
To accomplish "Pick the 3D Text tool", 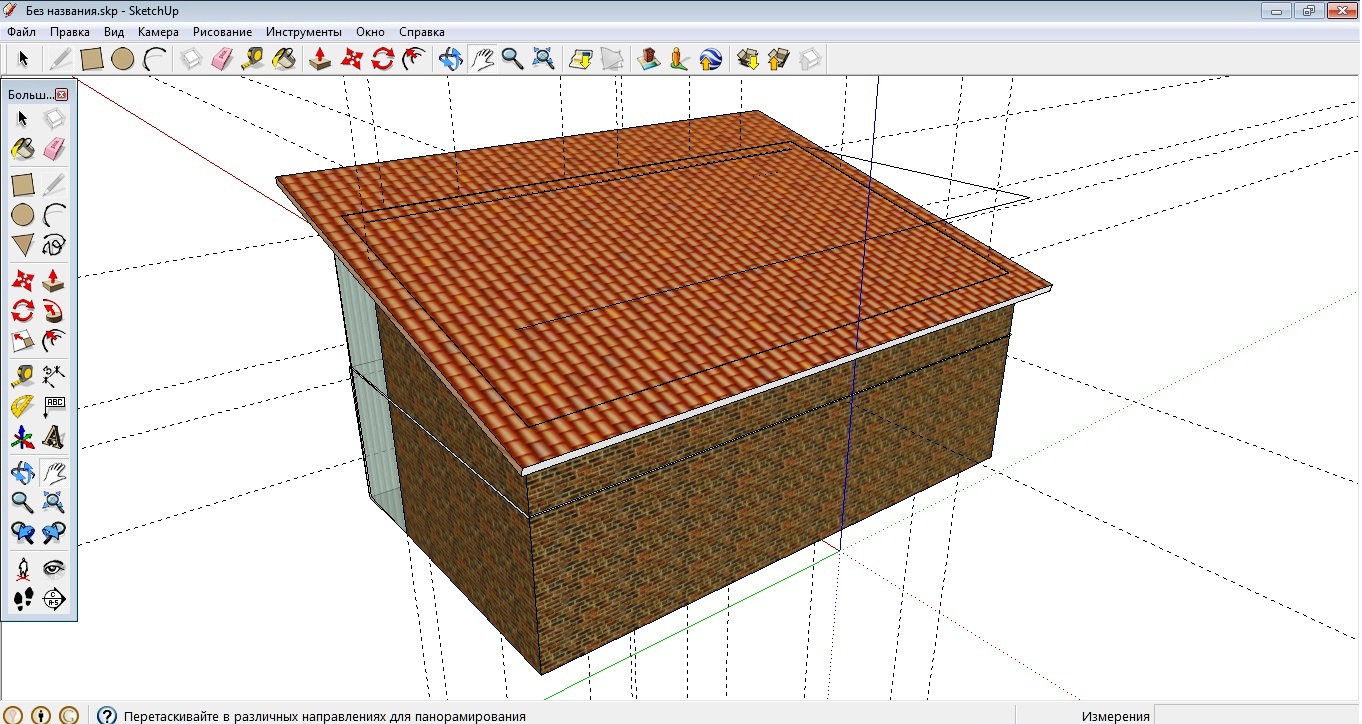I will 54,437.
